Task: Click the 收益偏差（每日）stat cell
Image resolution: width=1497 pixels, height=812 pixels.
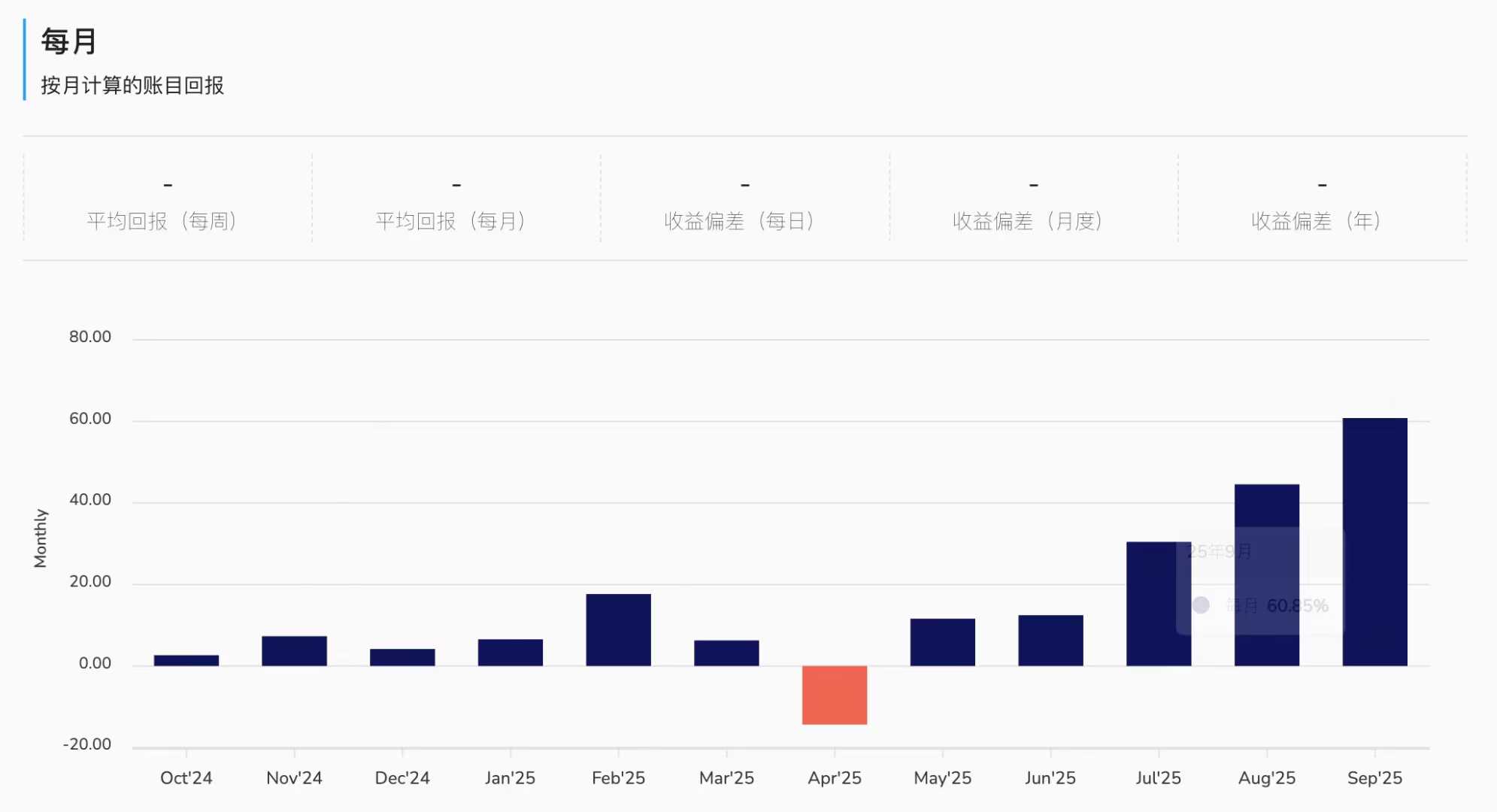Action: [x=744, y=201]
